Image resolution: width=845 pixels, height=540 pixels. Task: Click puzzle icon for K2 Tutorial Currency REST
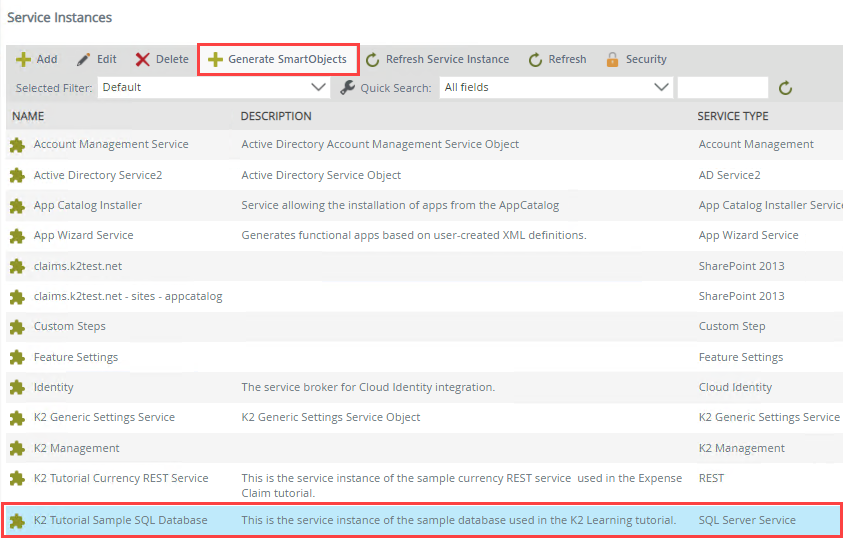17,479
